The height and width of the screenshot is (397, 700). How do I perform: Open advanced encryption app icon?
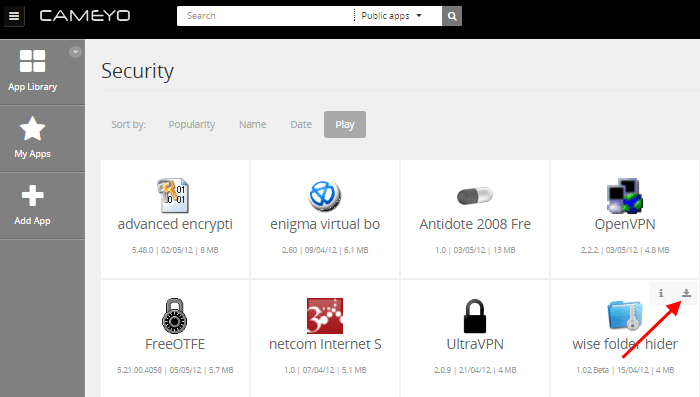pos(173,196)
